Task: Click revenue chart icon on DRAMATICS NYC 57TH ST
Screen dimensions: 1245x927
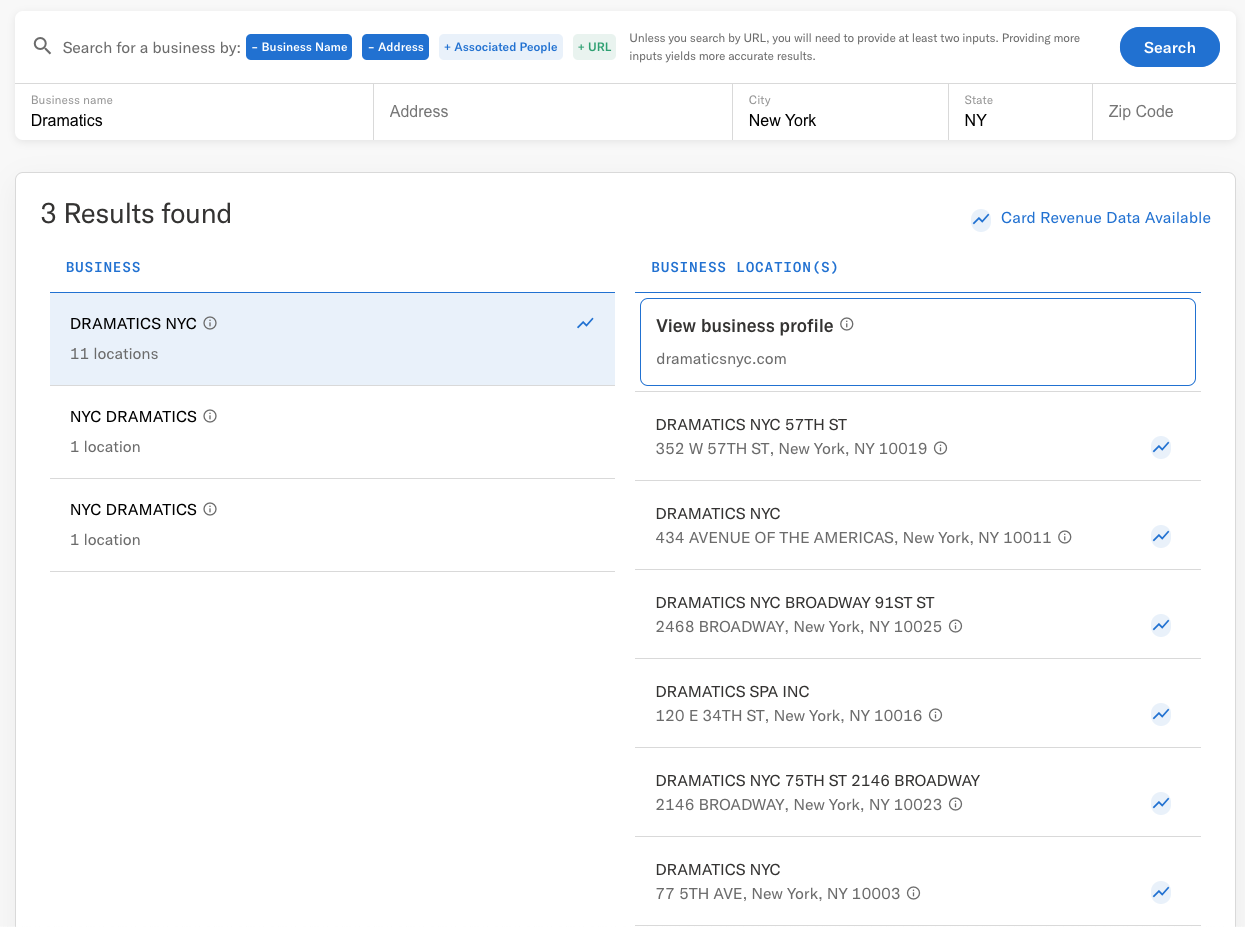Action: (x=1160, y=447)
